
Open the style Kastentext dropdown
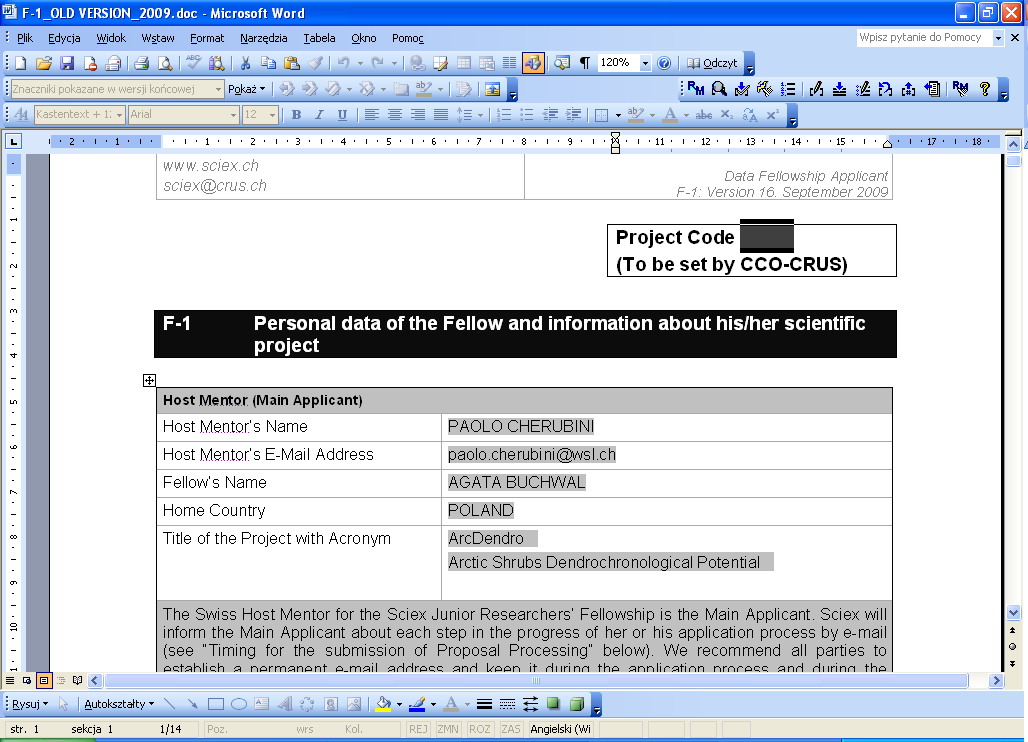119,115
